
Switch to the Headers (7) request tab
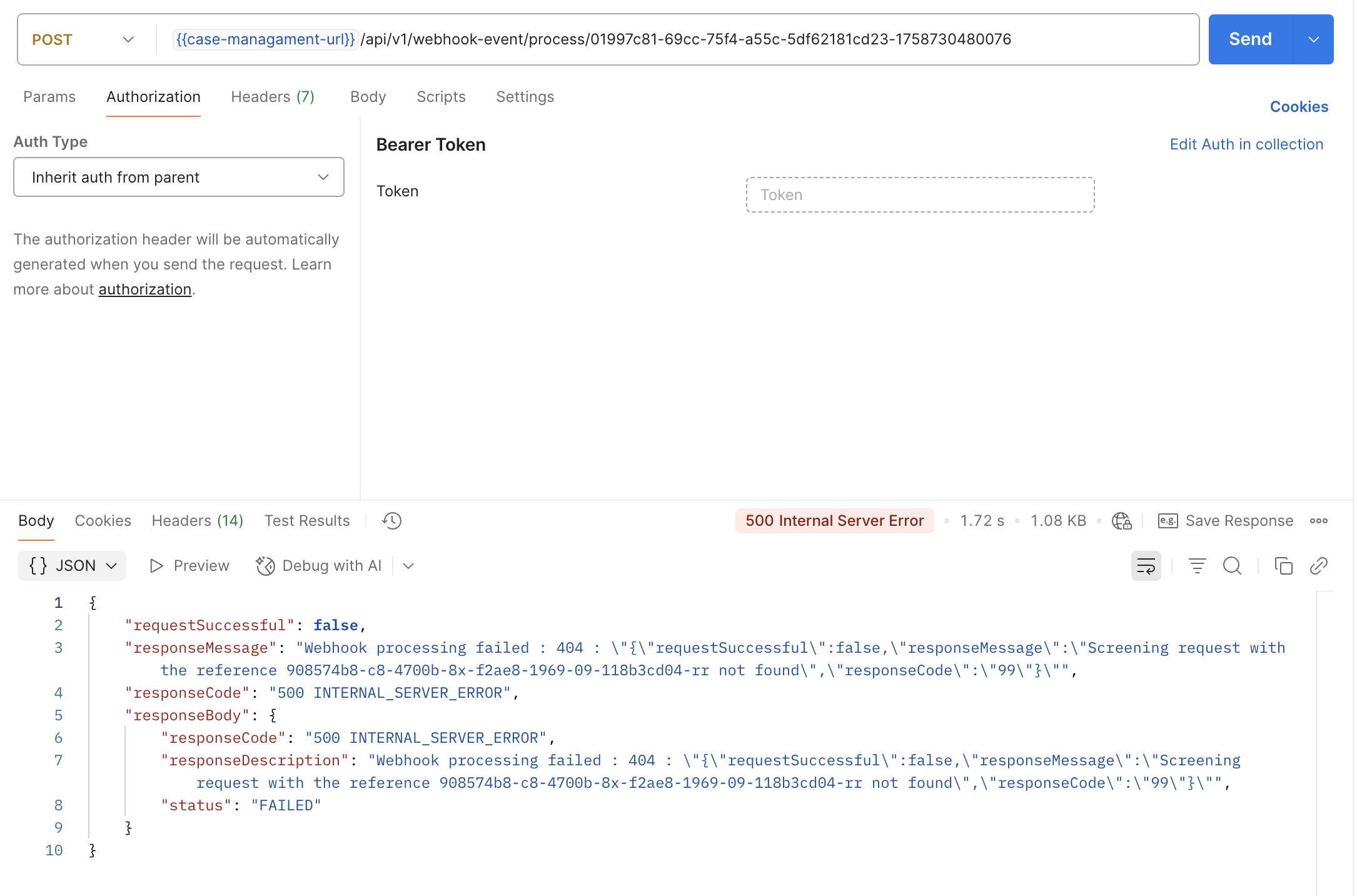coord(273,97)
